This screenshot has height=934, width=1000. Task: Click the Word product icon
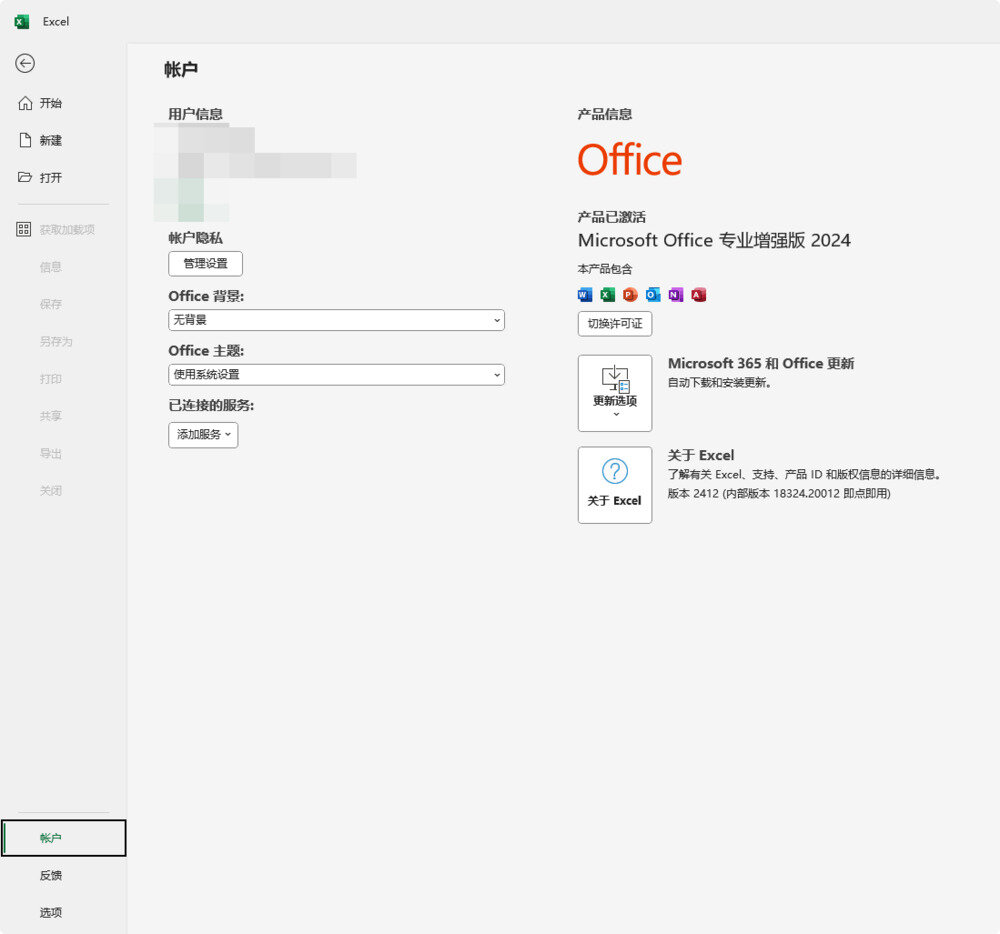(585, 294)
